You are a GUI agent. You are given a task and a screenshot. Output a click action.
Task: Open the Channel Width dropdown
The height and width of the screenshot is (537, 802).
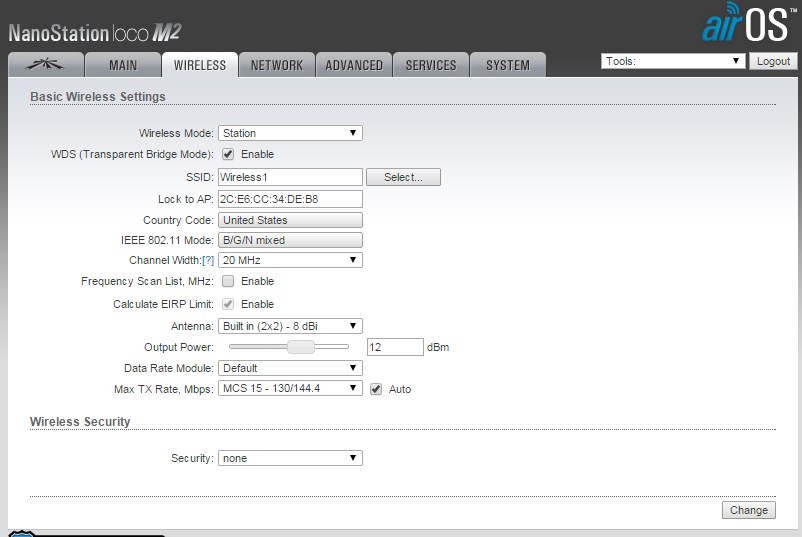[290, 260]
